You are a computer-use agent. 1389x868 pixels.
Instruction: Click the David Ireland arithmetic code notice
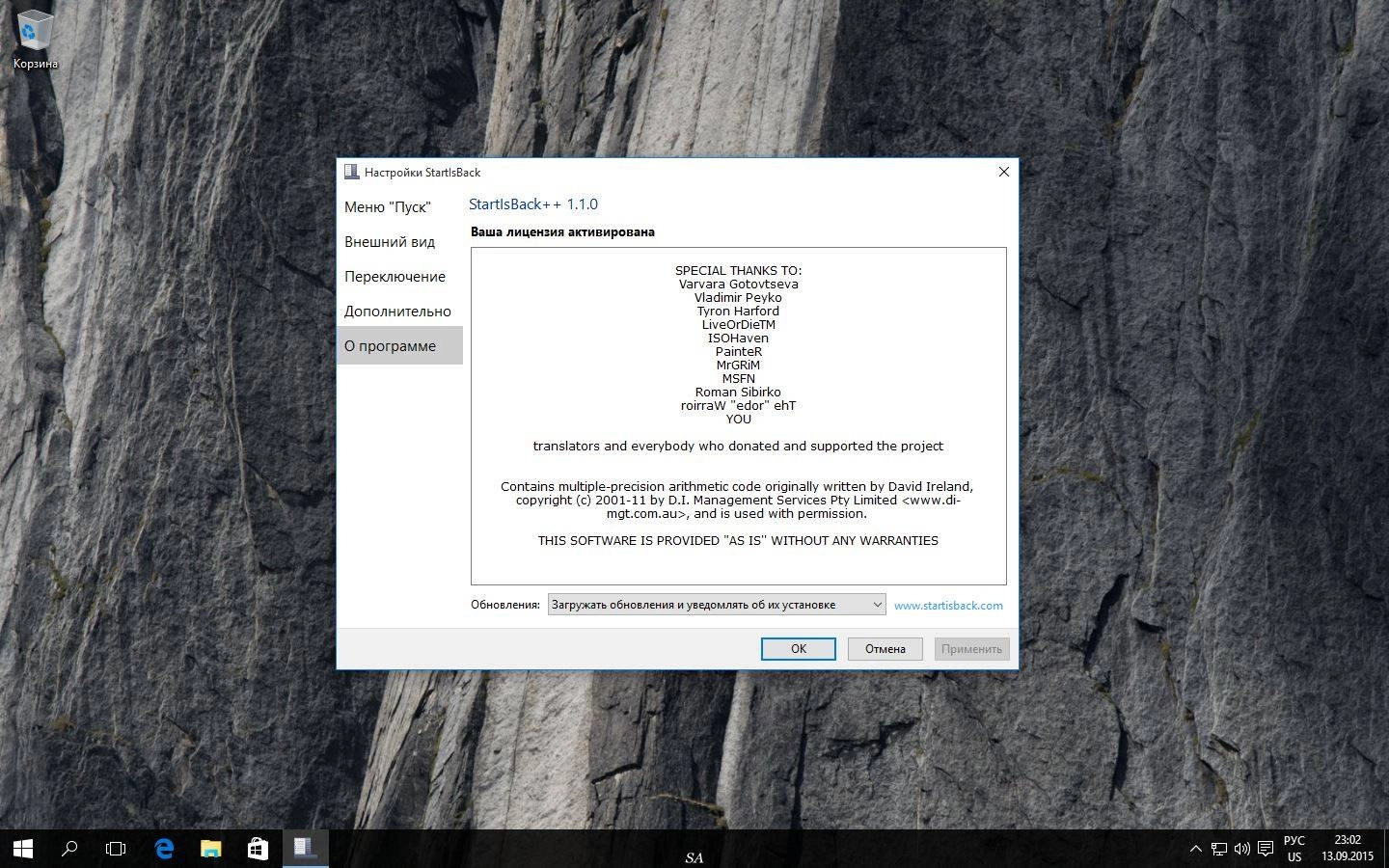(x=738, y=501)
